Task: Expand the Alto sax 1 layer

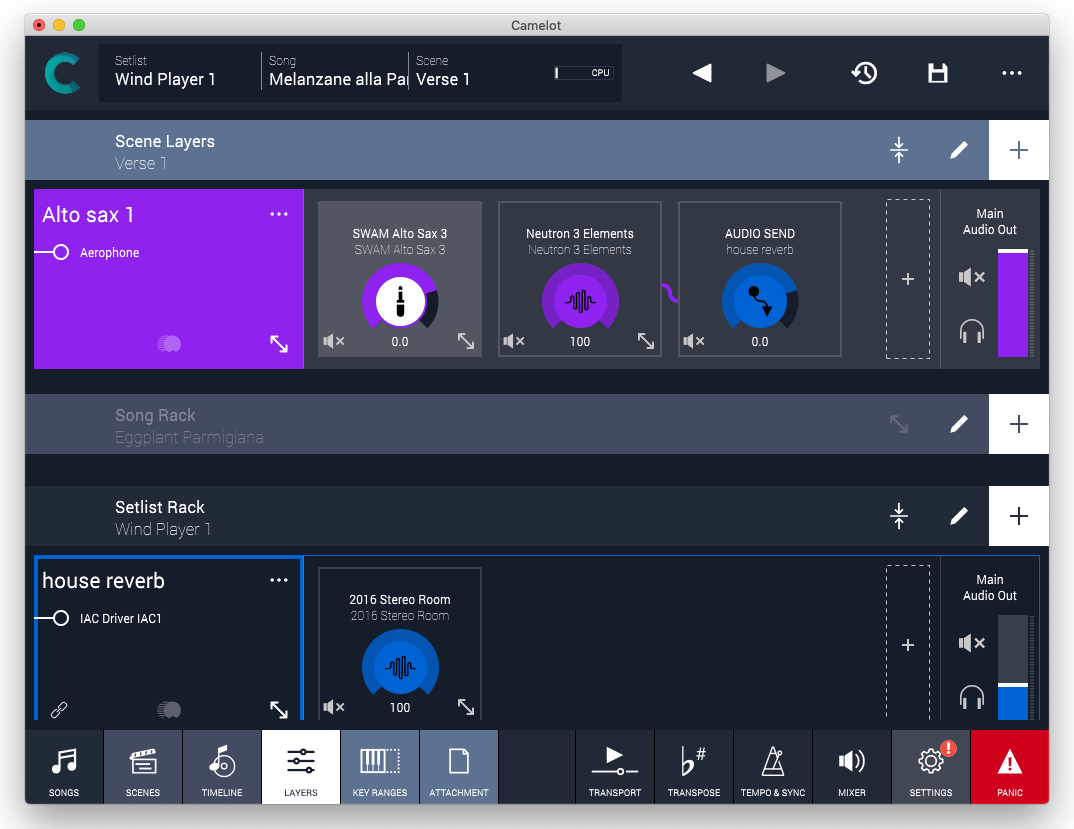Action: [x=279, y=343]
